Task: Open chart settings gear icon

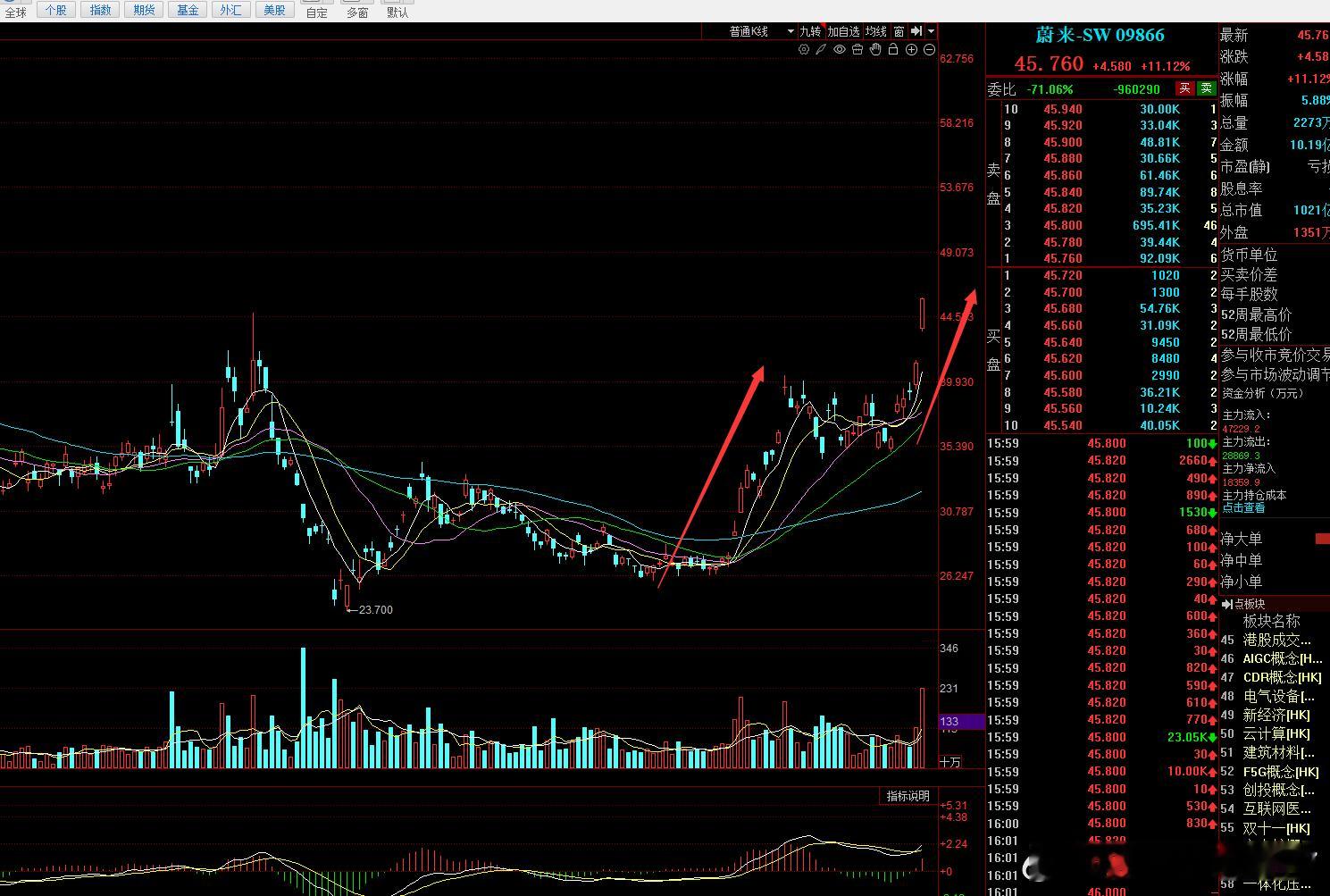Action: [804, 50]
